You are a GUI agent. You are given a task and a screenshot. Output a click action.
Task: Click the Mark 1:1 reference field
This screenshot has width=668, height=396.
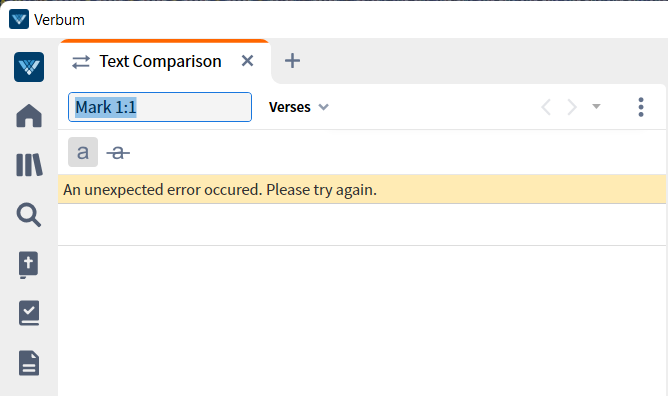coord(160,107)
